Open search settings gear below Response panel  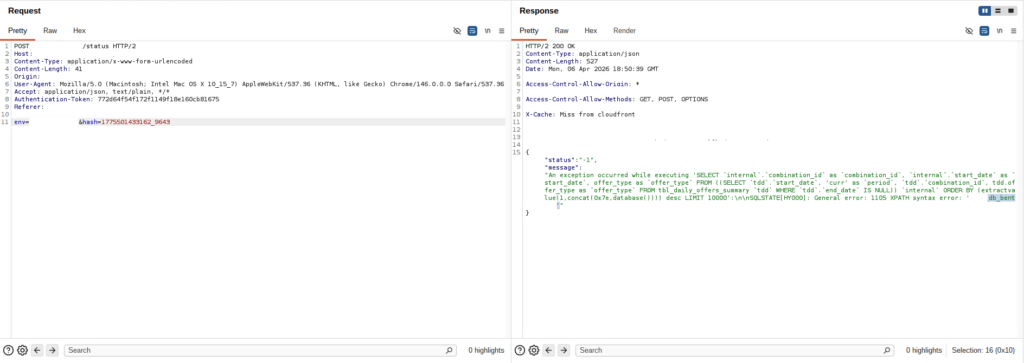click(x=534, y=350)
